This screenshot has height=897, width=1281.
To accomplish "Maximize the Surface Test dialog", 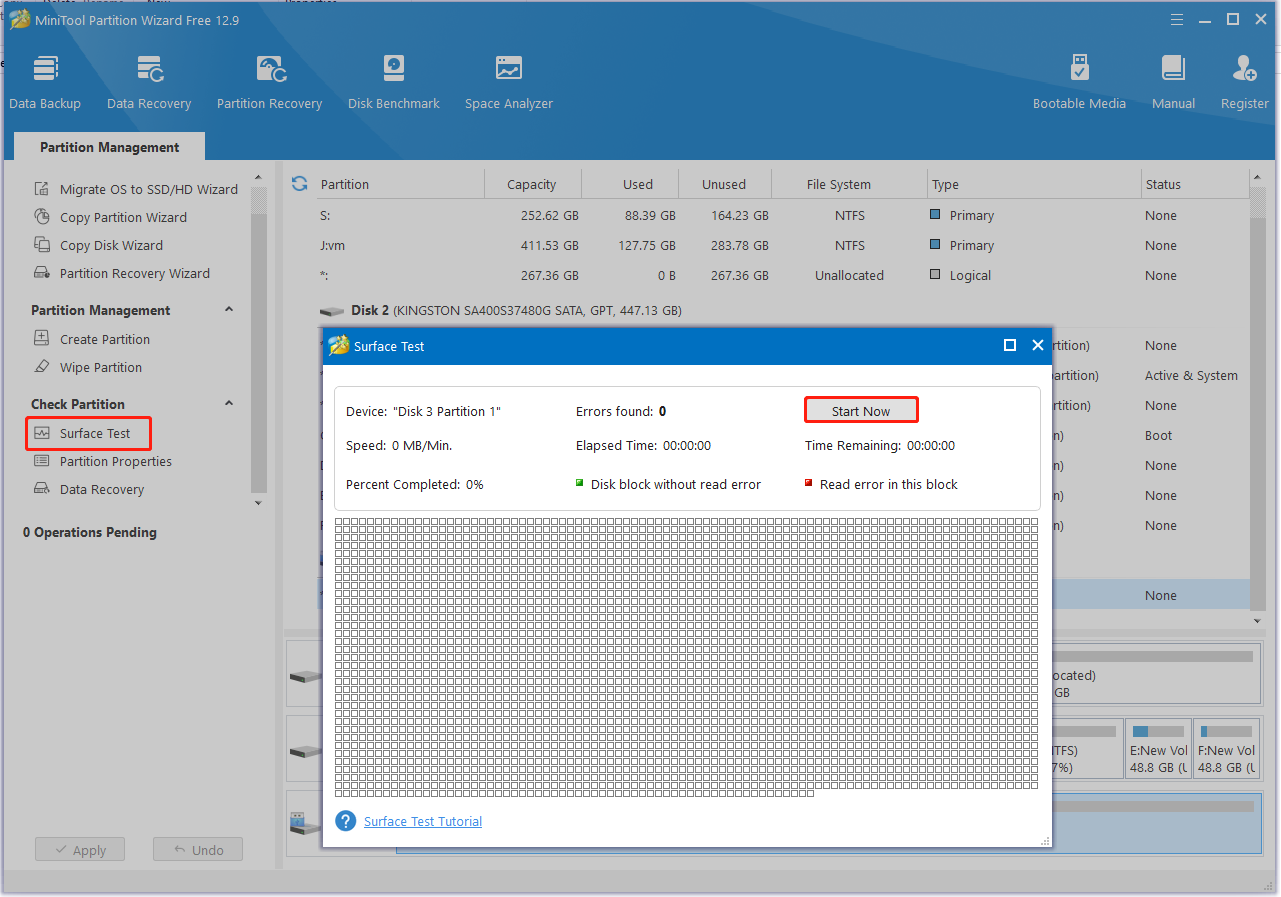I will pos(1010,345).
